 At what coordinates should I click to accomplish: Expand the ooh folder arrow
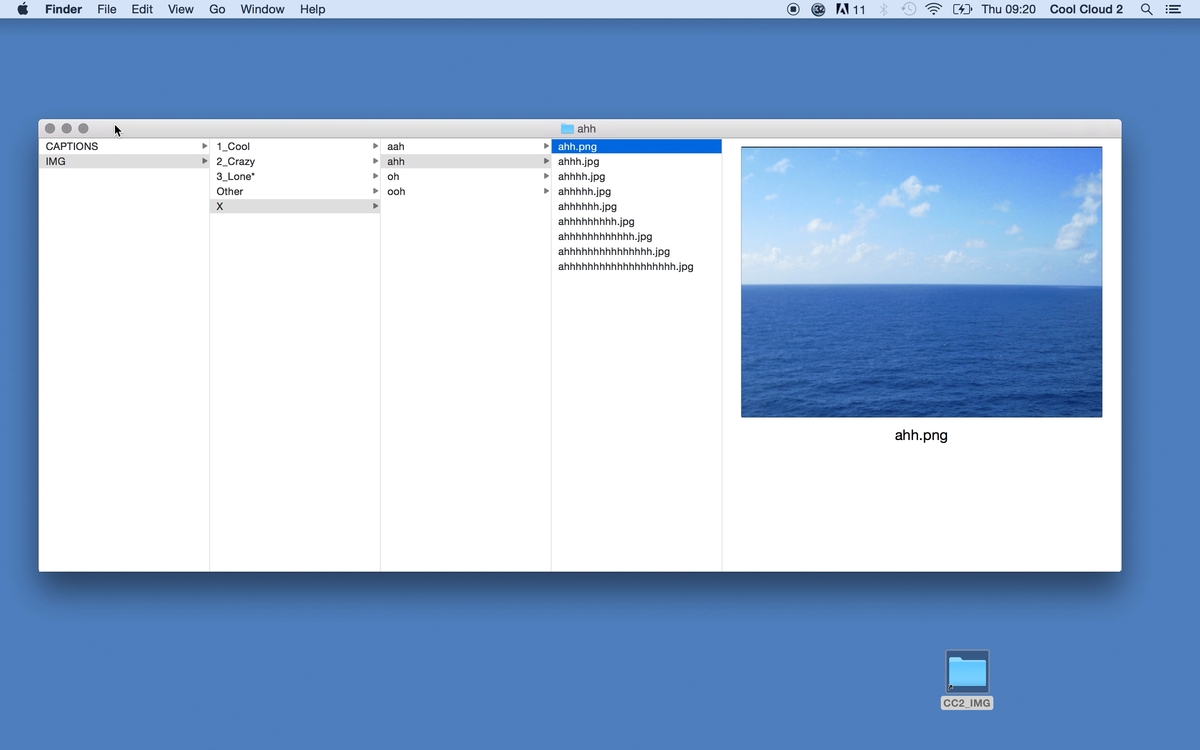click(x=546, y=191)
